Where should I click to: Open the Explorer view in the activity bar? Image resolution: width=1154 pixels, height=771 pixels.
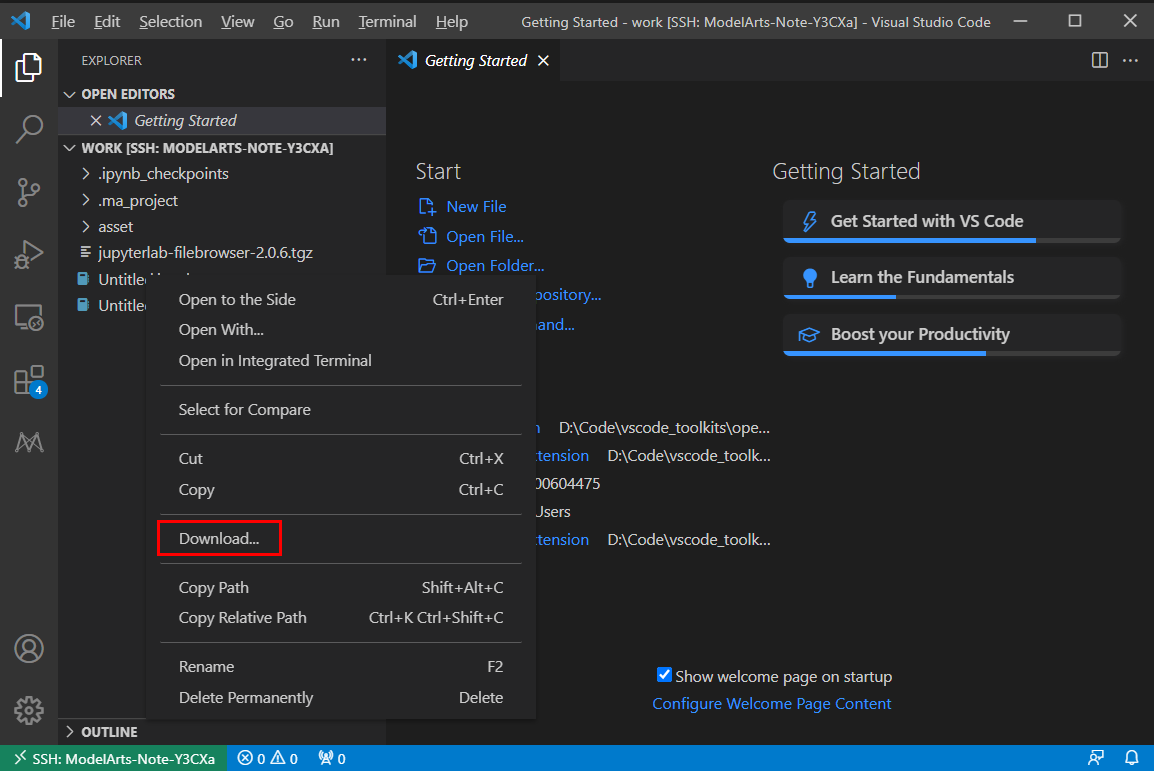[x=29, y=68]
